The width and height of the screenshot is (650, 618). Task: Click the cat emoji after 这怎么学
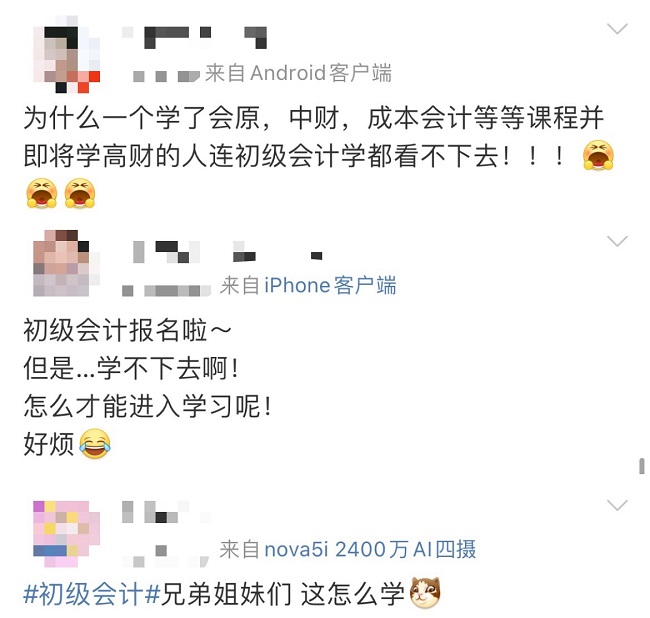(x=425, y=593)
